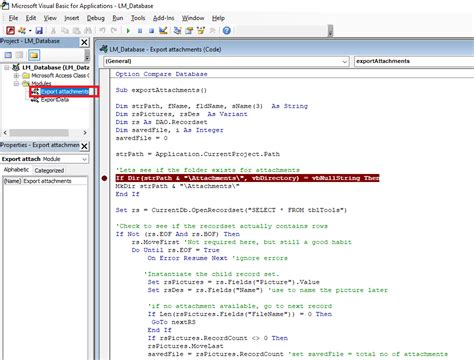Toggle Design Mode icon

(x=163, y=31)
